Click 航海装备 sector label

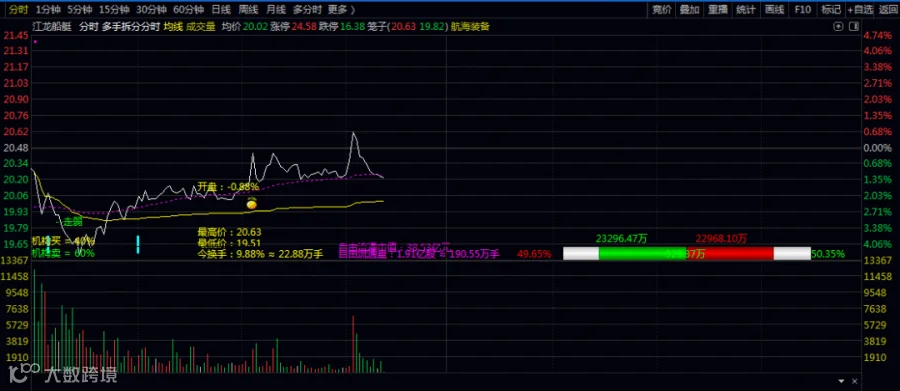point(471,26)
